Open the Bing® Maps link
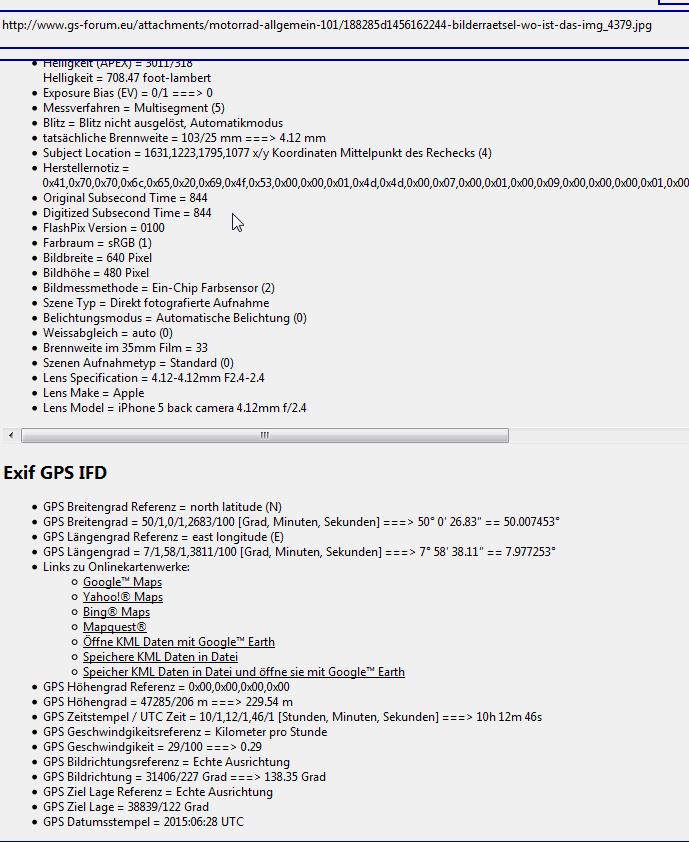This screenshot has height=842, width=689. point(117,612)
